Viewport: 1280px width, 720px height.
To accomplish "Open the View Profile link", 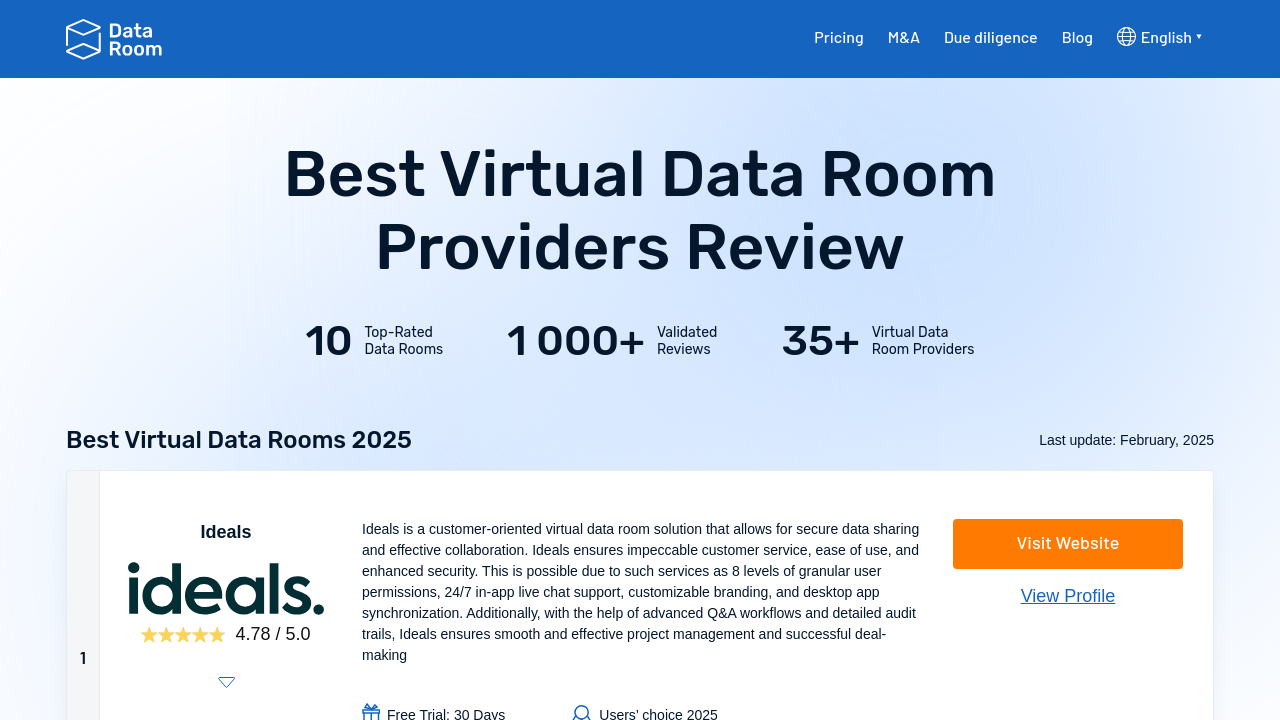I will tap(1068, 596).
